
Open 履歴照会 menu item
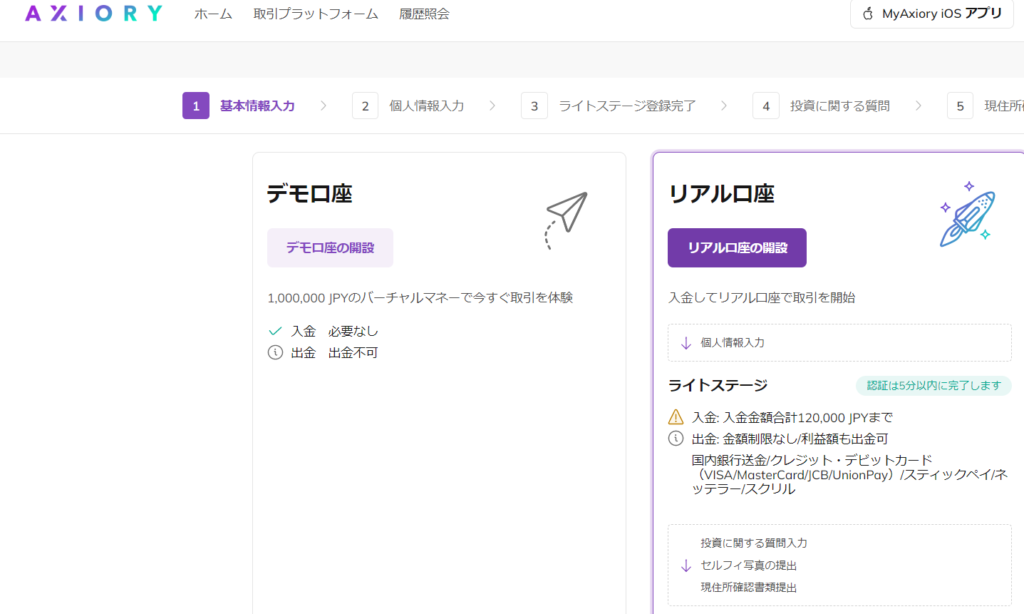[424, 14]
